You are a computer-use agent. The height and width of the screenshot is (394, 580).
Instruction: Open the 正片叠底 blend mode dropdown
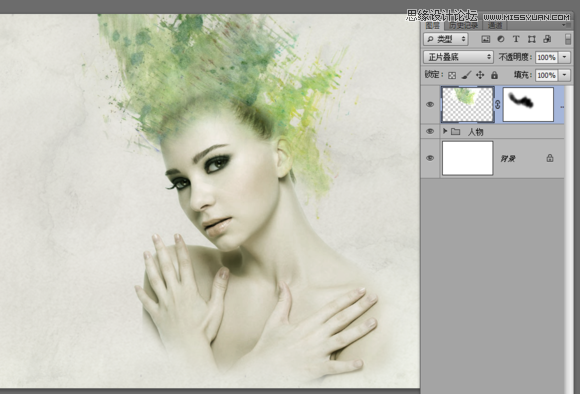click(x=458, y=57)
